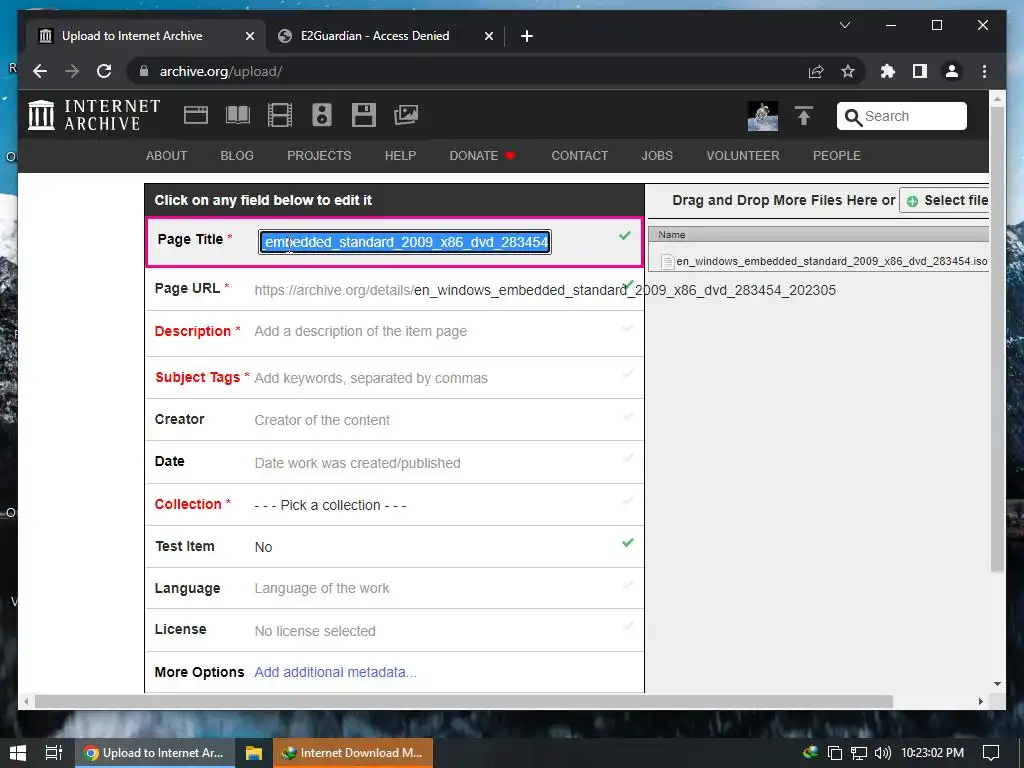Switch to the E2Guardian - Access Denied tab
1024x768 pixels.
click(x=375, y=36)
